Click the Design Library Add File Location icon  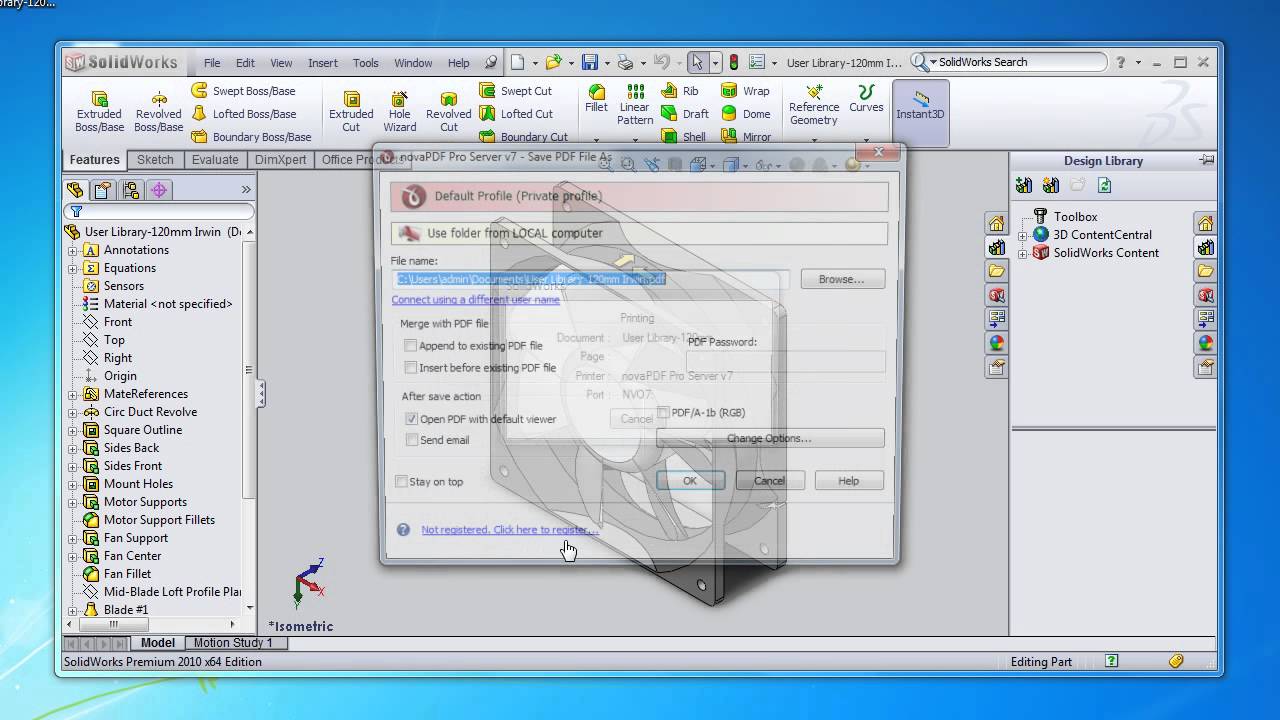tap(1050, 185)
